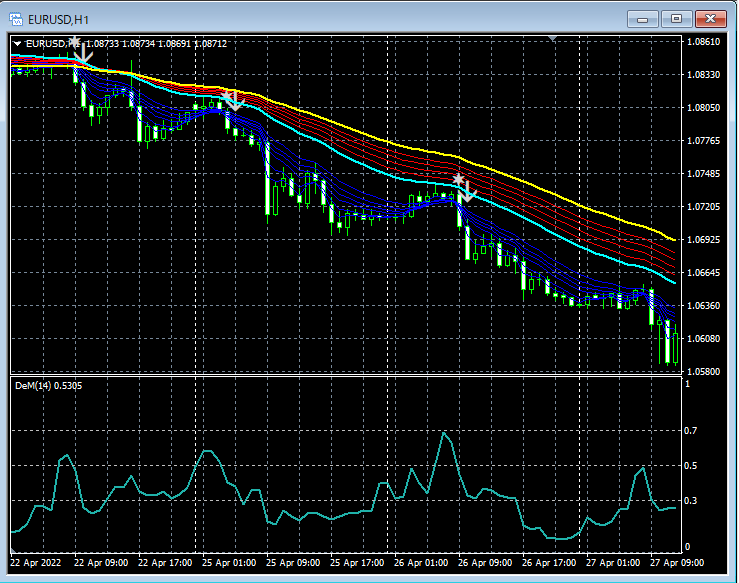Image resolution: width=739 pixels, height=583 pixels.
Task: Click the OHLC values 1.08733 1.08734 1.08691 1.08712
Action: [x=156, y=43]
